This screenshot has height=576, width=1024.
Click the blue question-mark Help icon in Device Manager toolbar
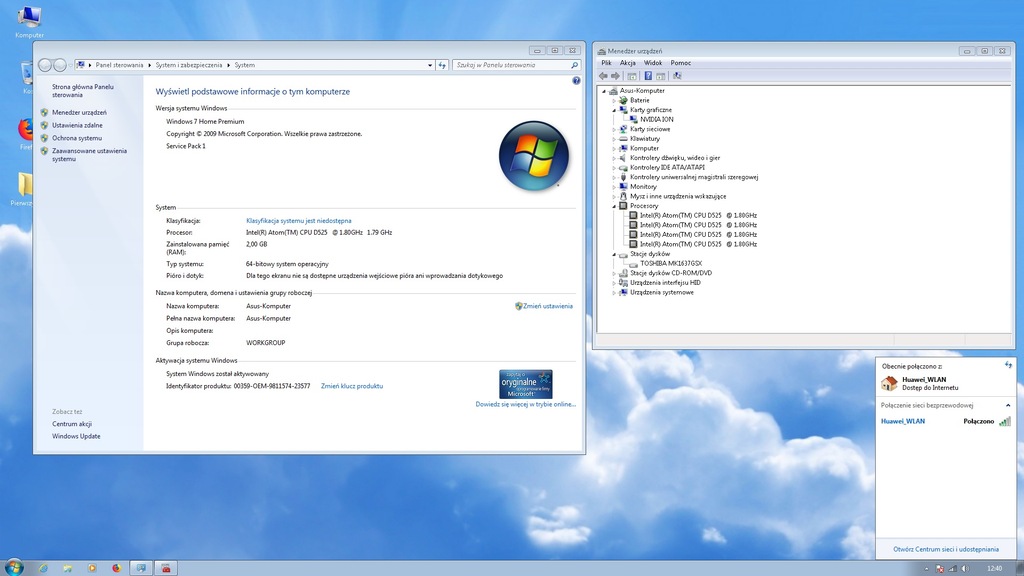click(x=648, y=76)
